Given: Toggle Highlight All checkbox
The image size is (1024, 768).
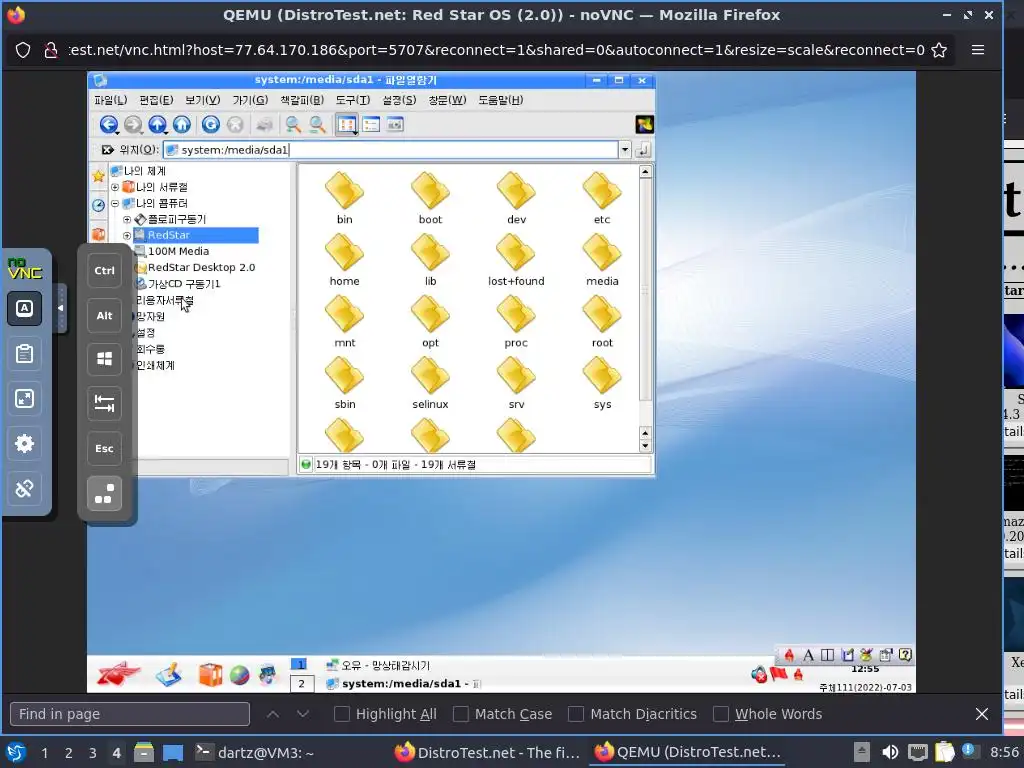Looking at the screenshot, I should click(342, 714).
